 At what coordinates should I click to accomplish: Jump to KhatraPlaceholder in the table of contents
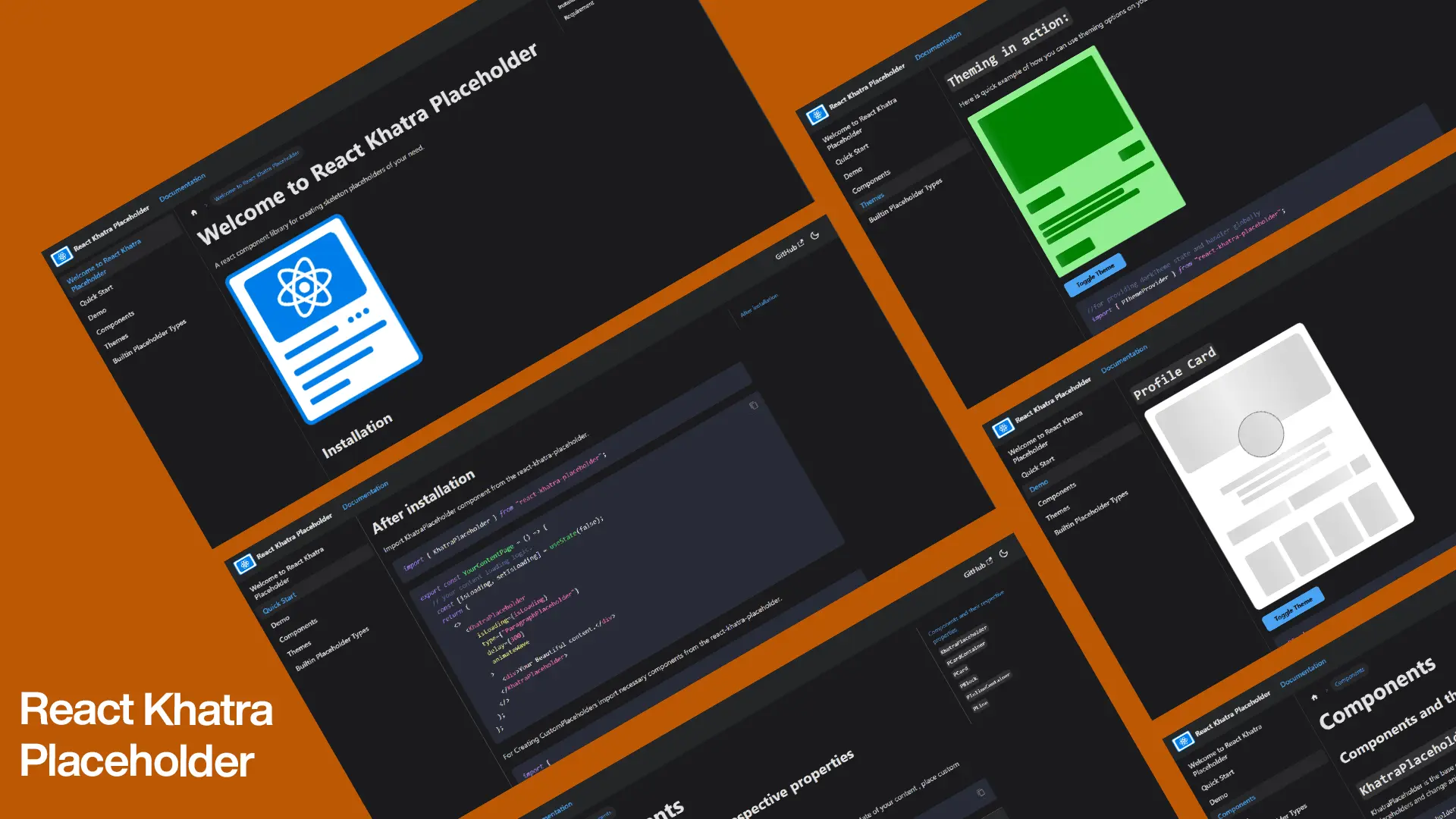click(x=965, y=640)
